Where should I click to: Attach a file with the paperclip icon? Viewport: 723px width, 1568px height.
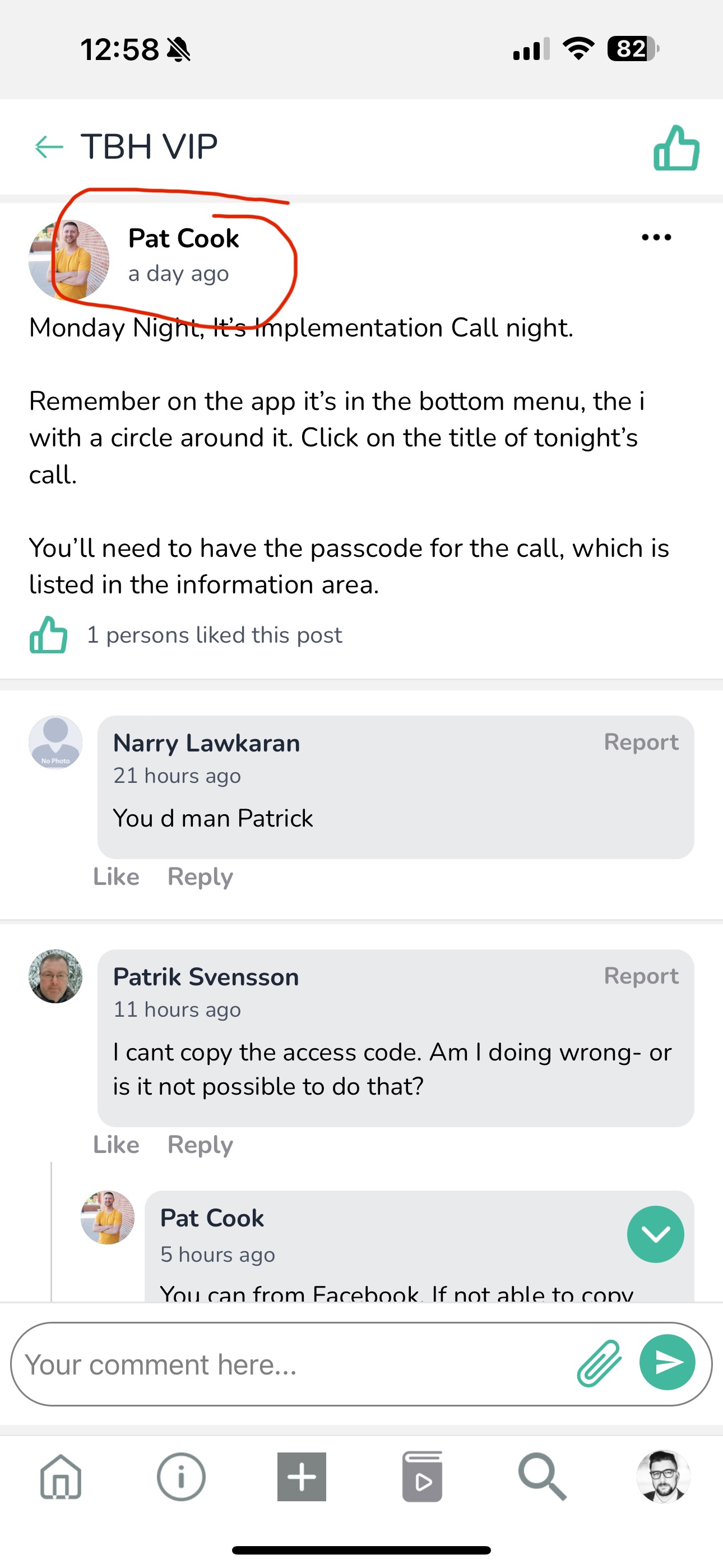pos(599,1363)
